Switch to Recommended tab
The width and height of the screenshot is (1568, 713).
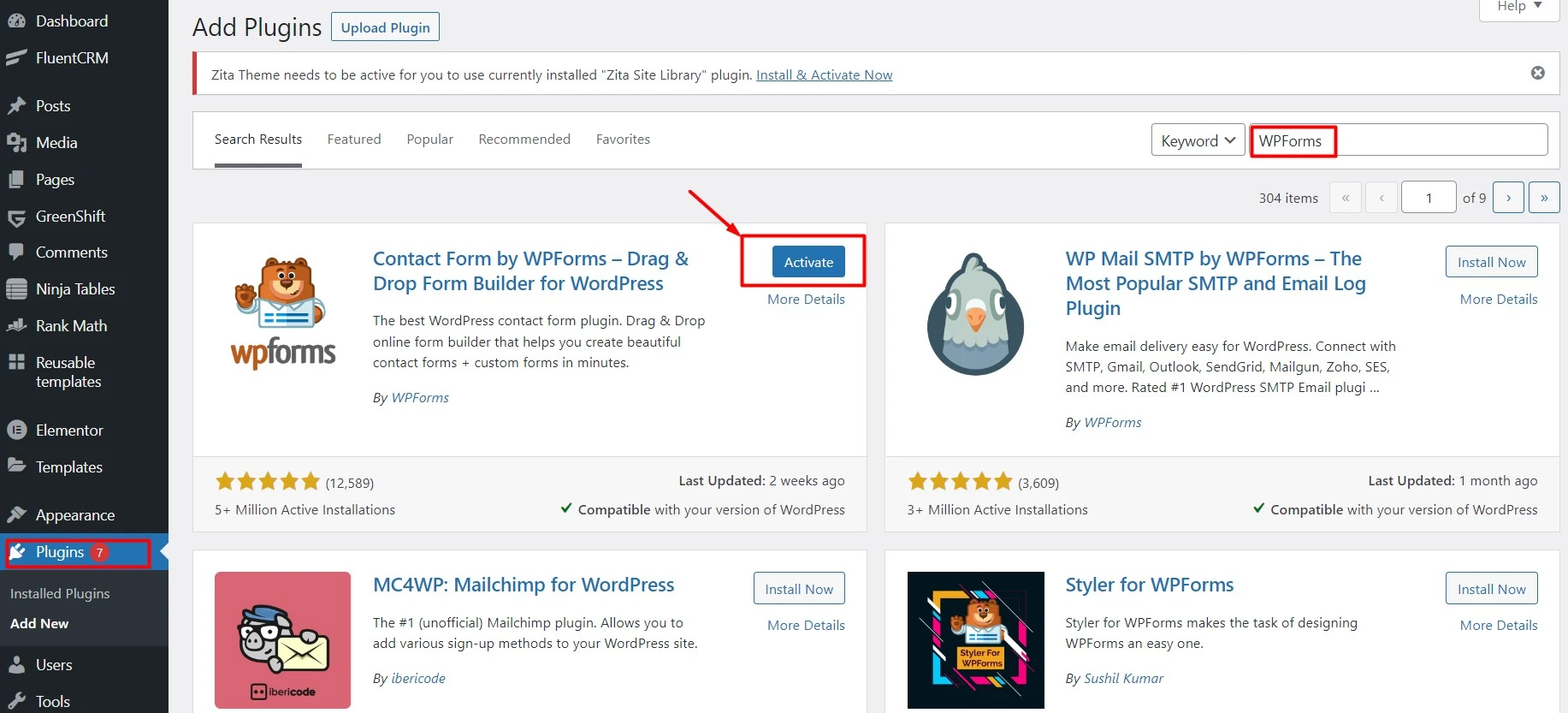click(524, 140)
